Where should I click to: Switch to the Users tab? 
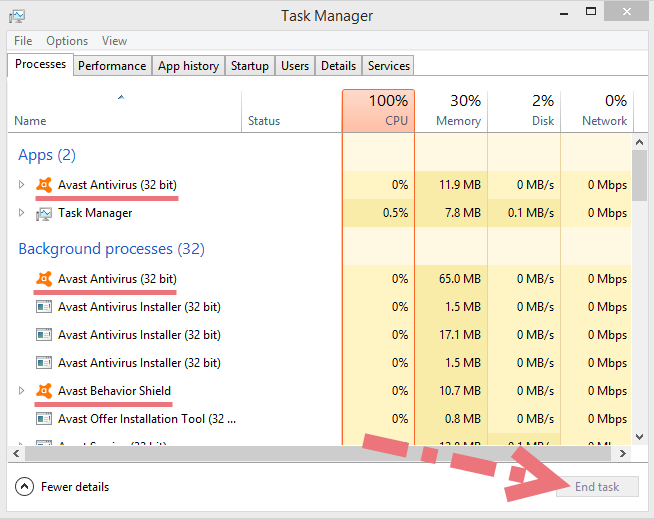point(295,66)
